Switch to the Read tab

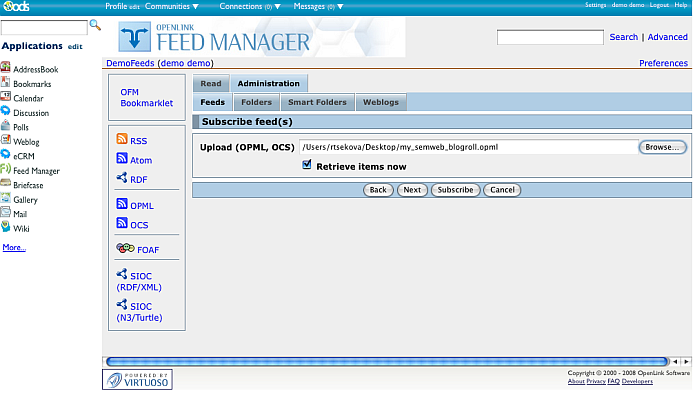(x=210, y=84)
